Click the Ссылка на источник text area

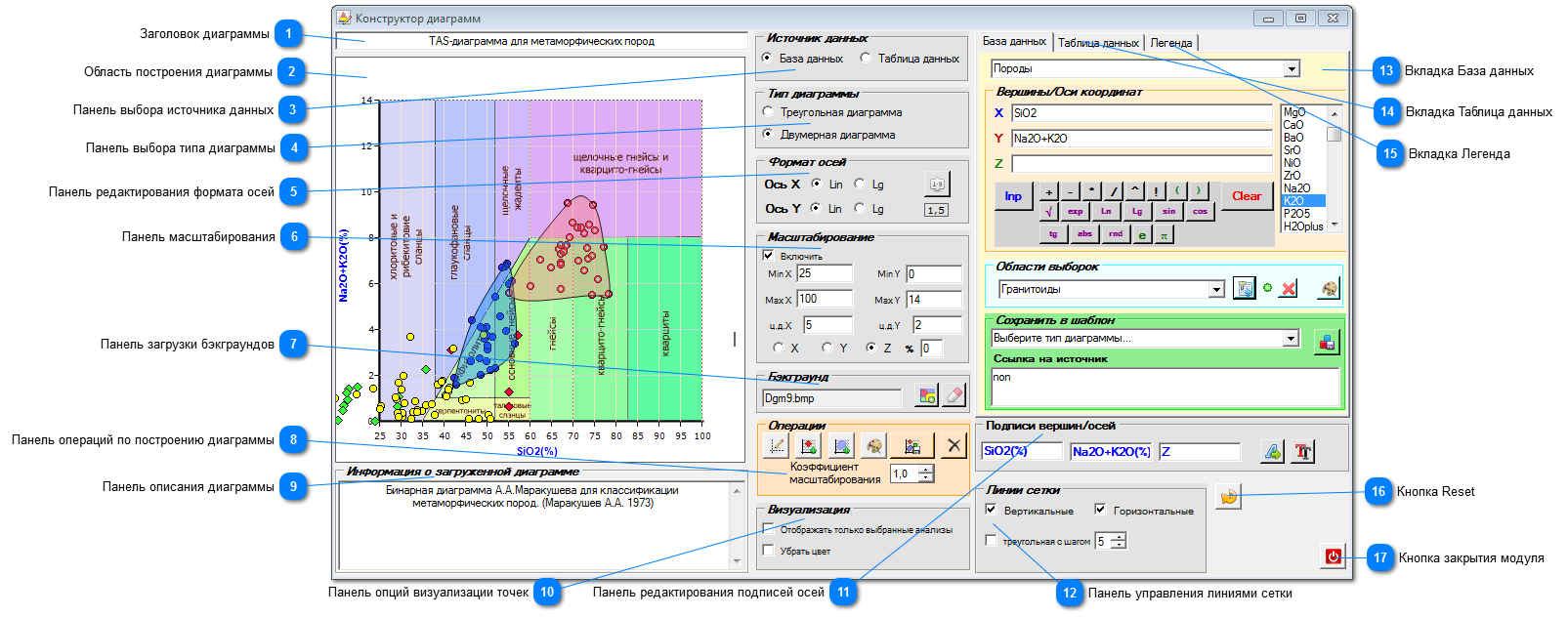[1165, 388]
